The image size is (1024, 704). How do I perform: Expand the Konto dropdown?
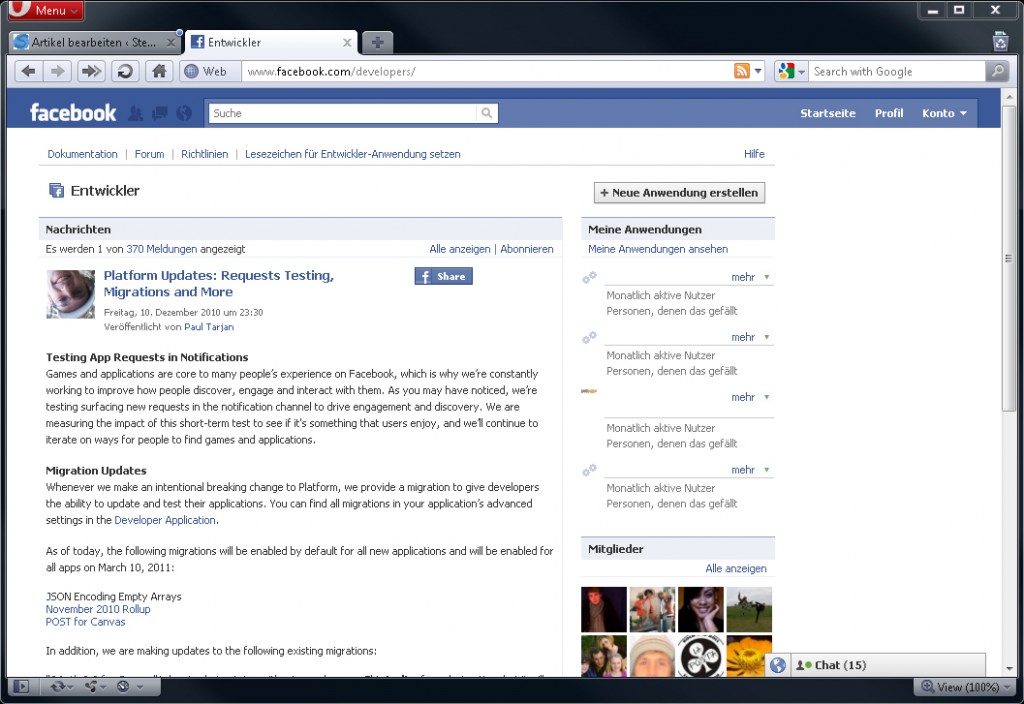click(944, 113)
